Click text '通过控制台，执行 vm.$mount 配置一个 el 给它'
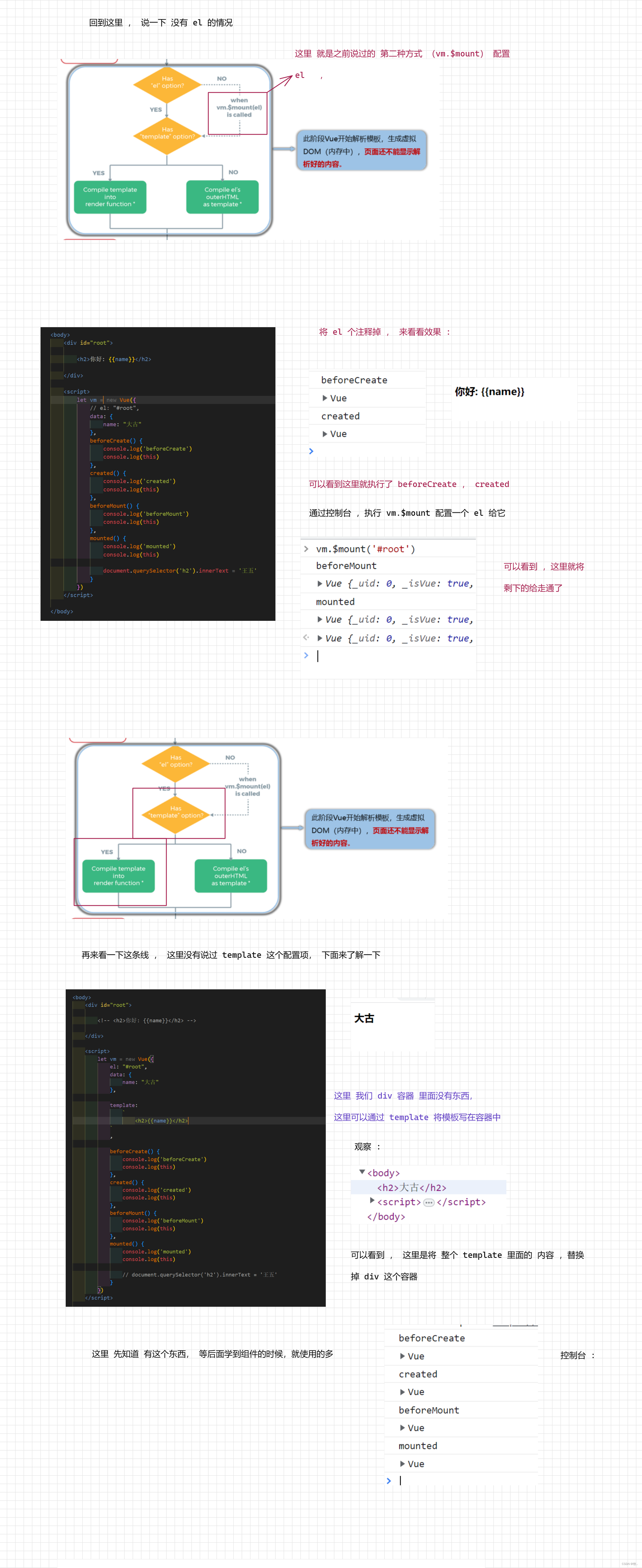 [407, 513]
